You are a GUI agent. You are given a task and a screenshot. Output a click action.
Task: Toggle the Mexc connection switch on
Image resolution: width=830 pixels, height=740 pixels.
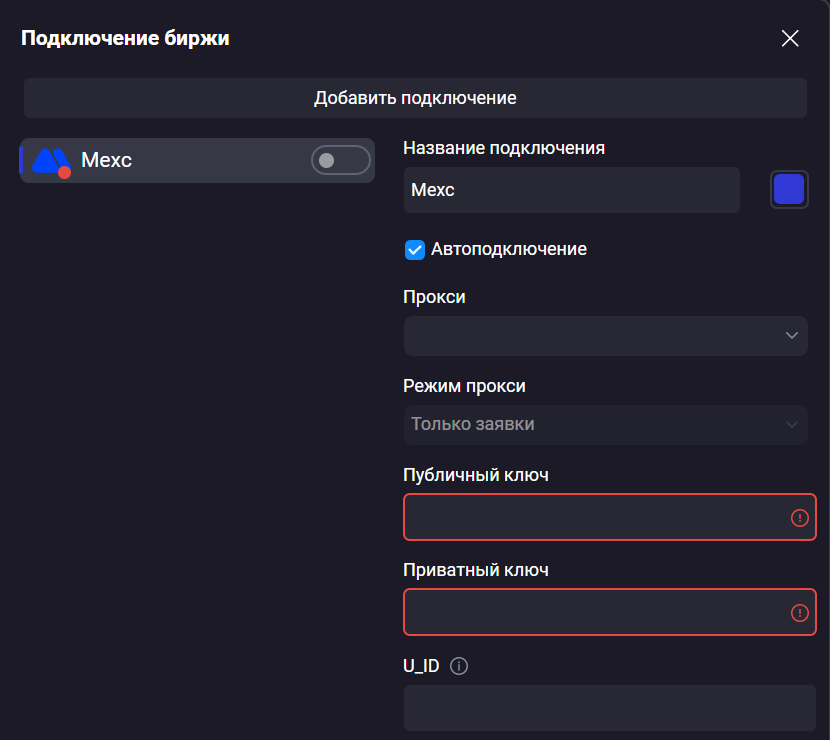click(x=340, y=160)
